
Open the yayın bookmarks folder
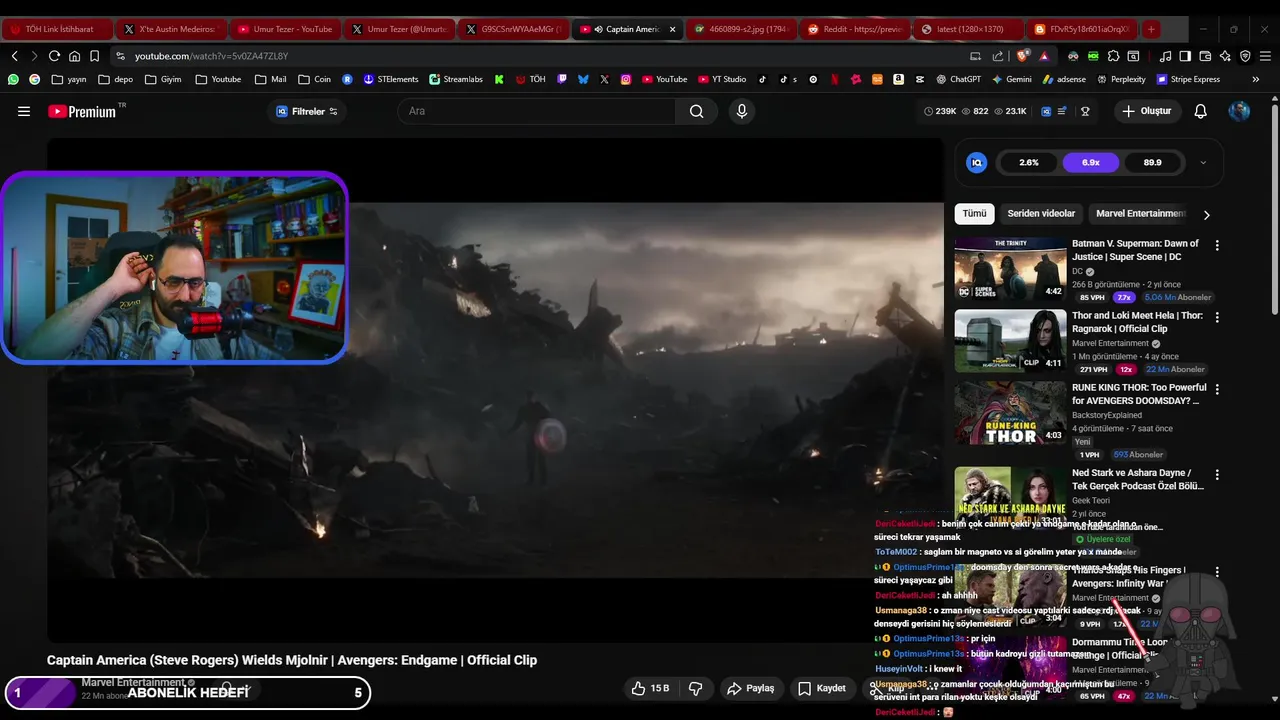69,79
